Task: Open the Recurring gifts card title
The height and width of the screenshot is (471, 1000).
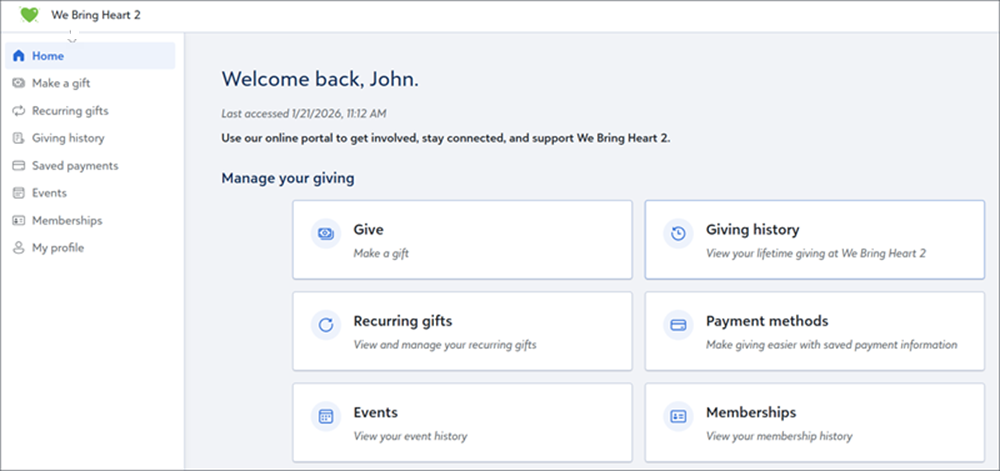Action: coord(402,321)
